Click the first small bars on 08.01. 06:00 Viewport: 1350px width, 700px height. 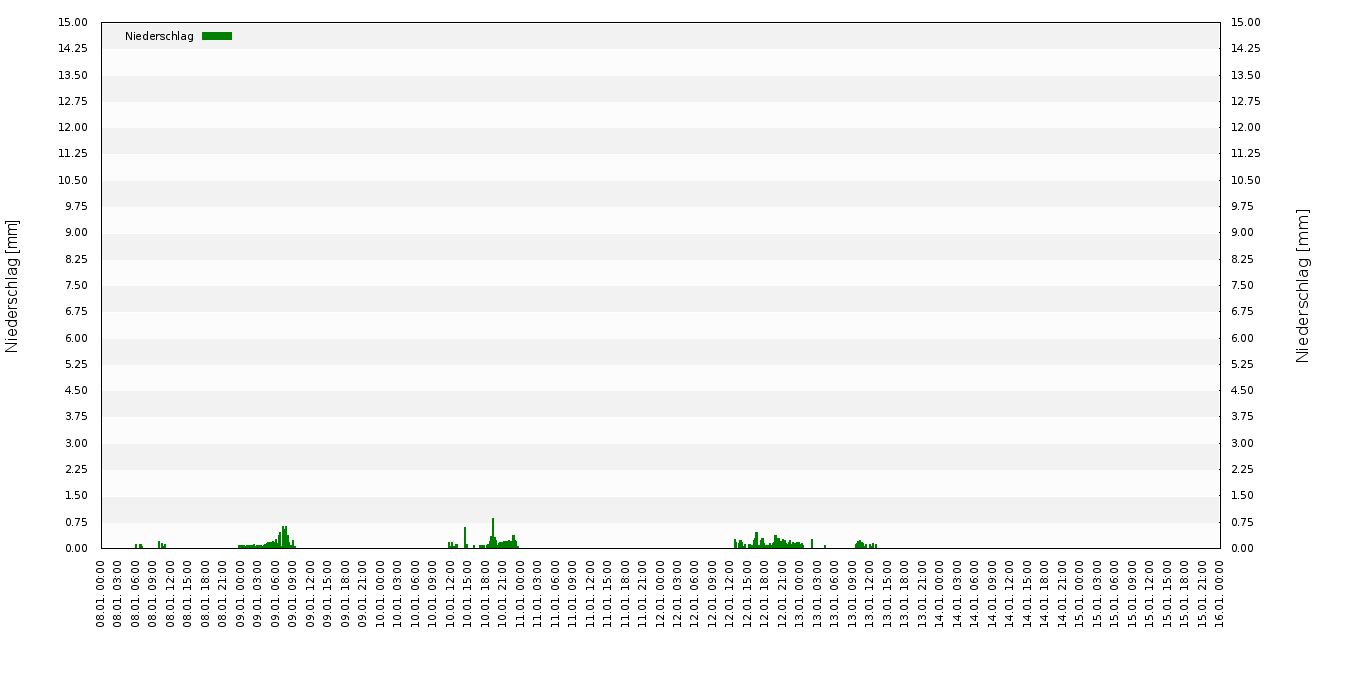(x=138, y=546)
